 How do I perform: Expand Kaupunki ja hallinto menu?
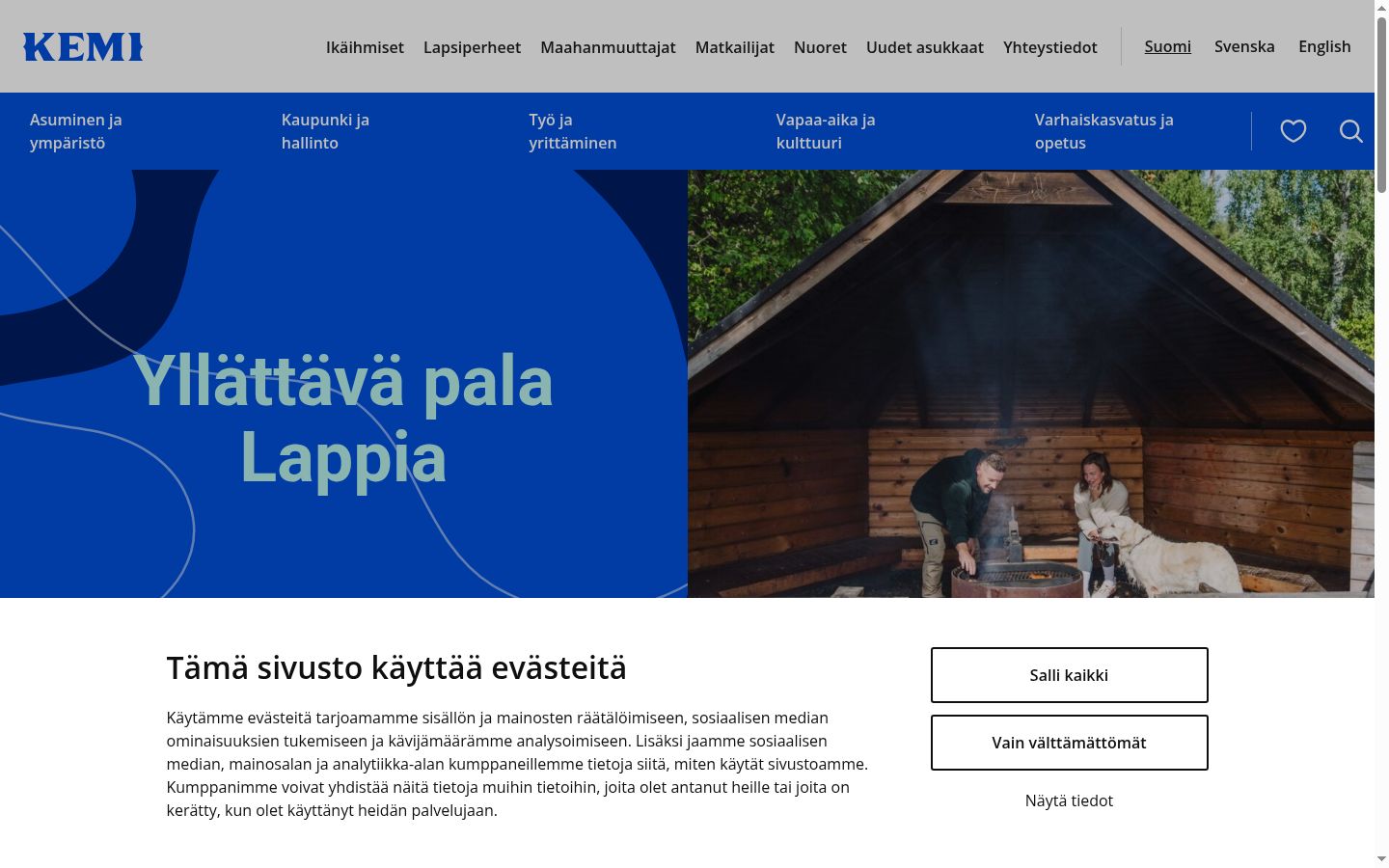click(325, 131)
